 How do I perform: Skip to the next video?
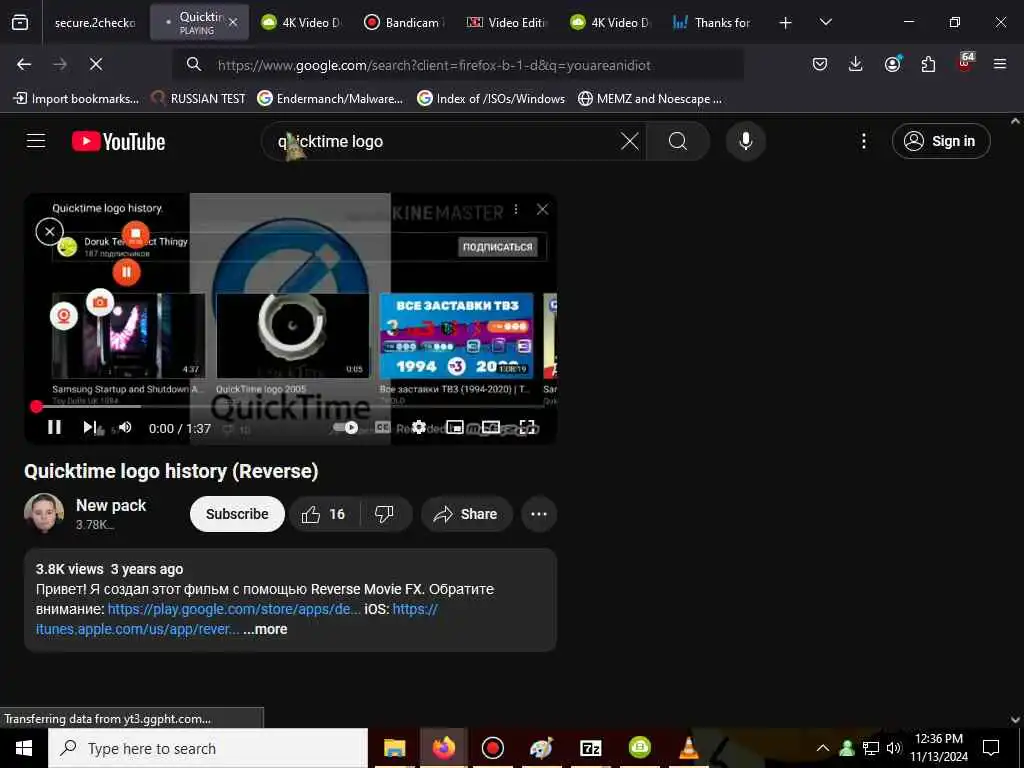pyautogui.click(x=89, y=427)
